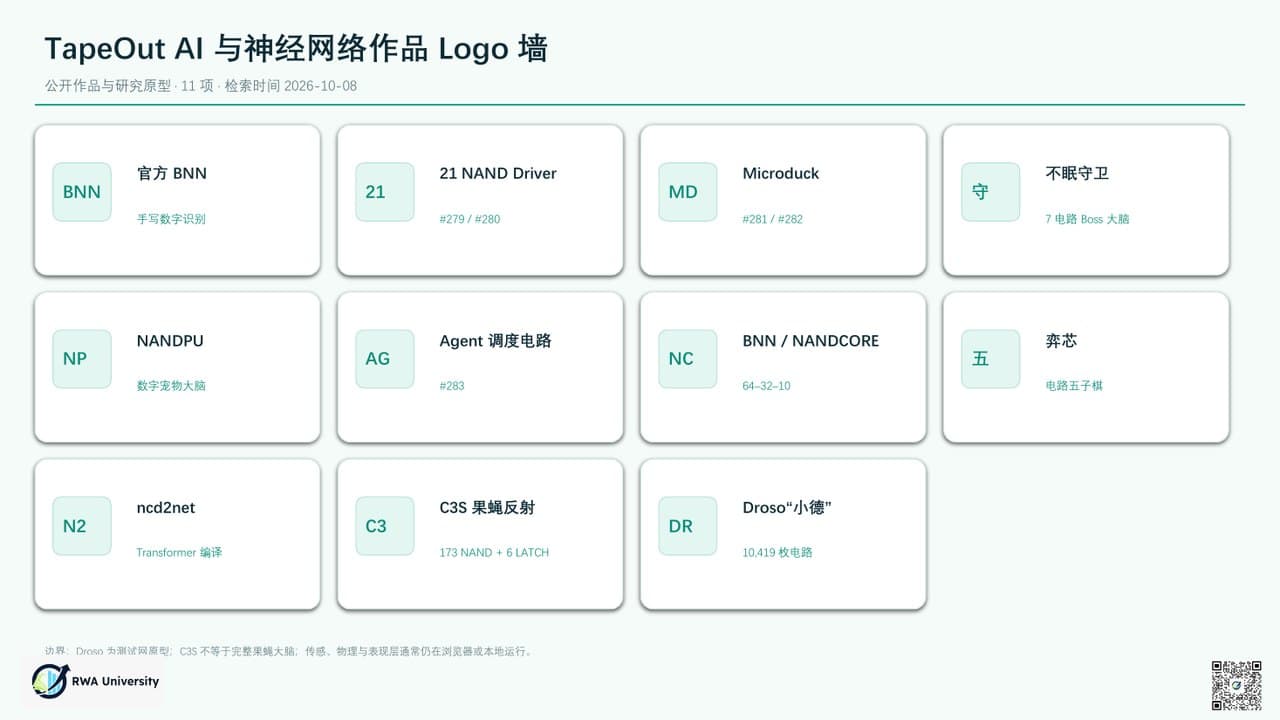Select the Agent 调度电路 title
1280x720 pixels.
click(495, 340)
